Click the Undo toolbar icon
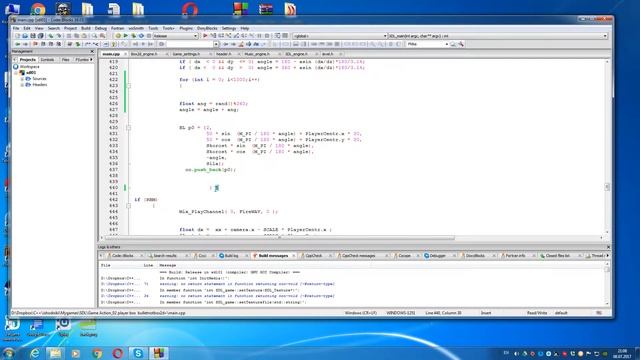This screenshot has height=360, width=640. click(x=51, y=36)
